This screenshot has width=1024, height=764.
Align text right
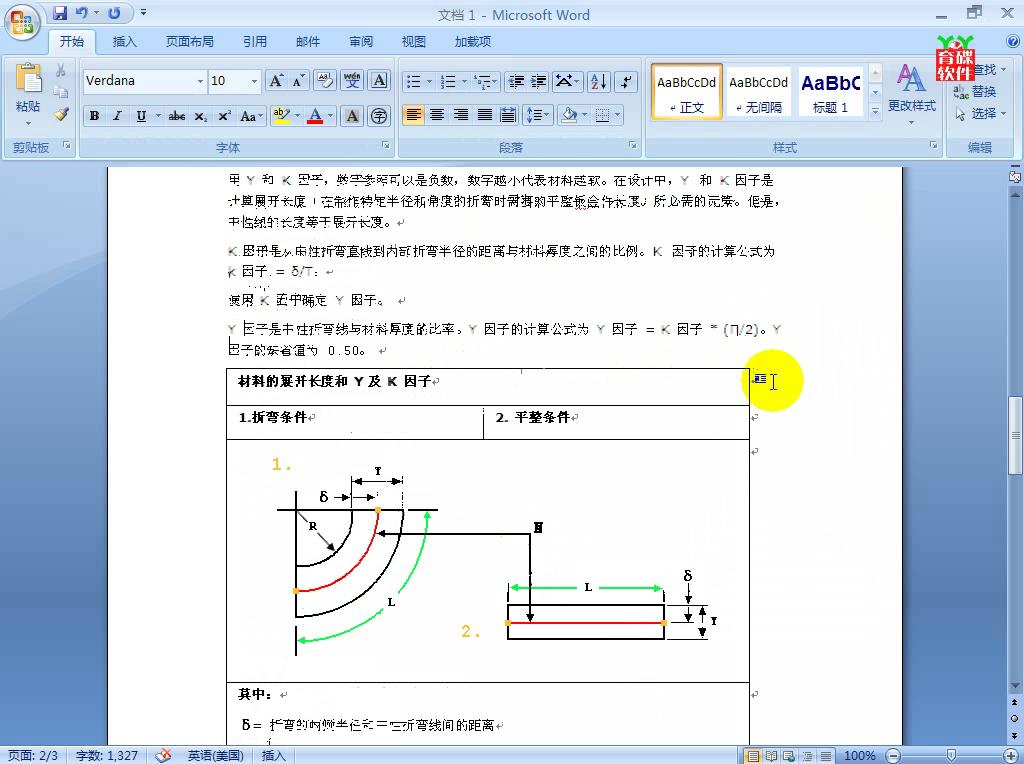461,116
